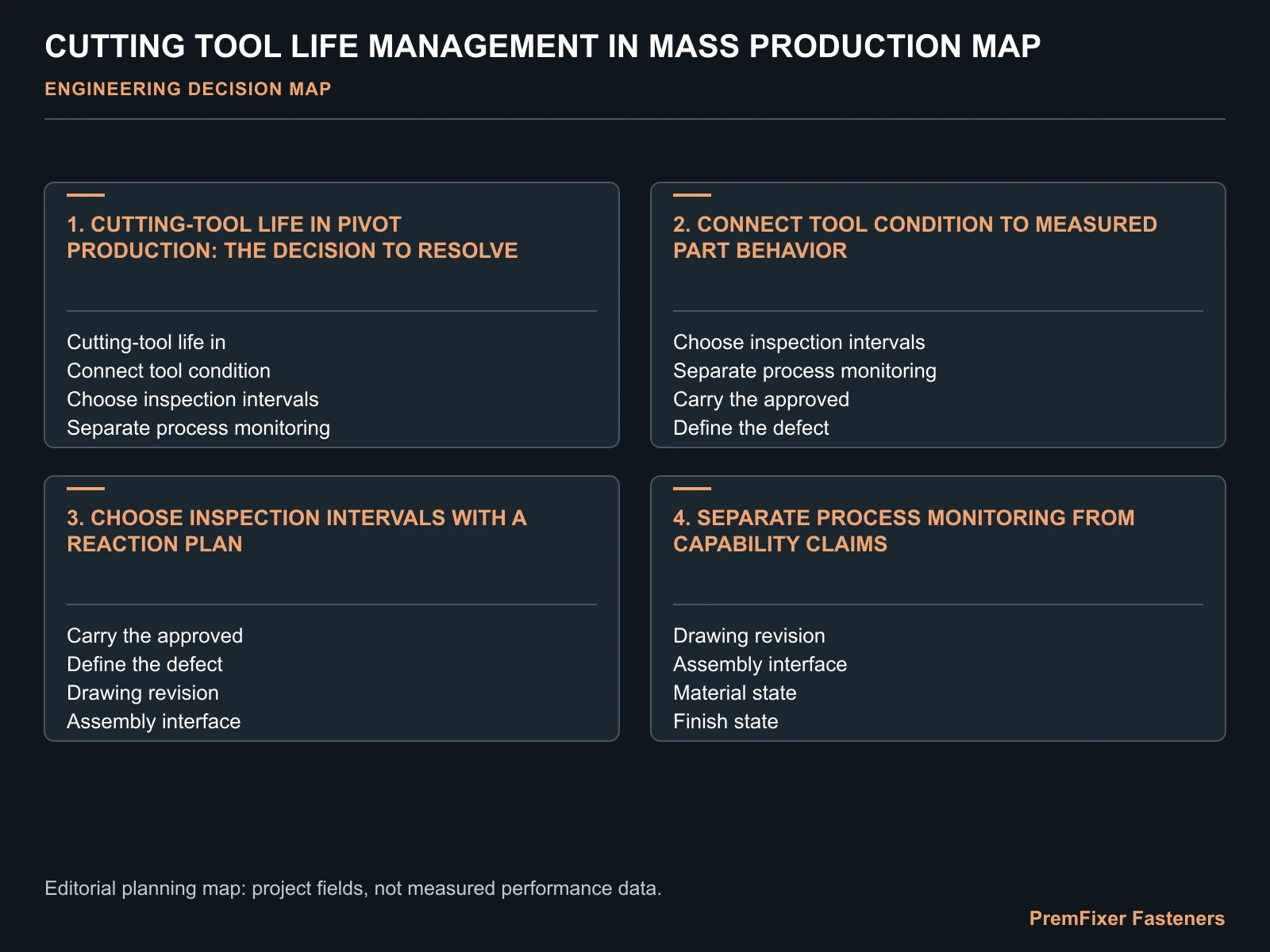Click 'Choose inspection intervals' in card 2
Viewport: 1270px width, 952px height.
[799, 342]
